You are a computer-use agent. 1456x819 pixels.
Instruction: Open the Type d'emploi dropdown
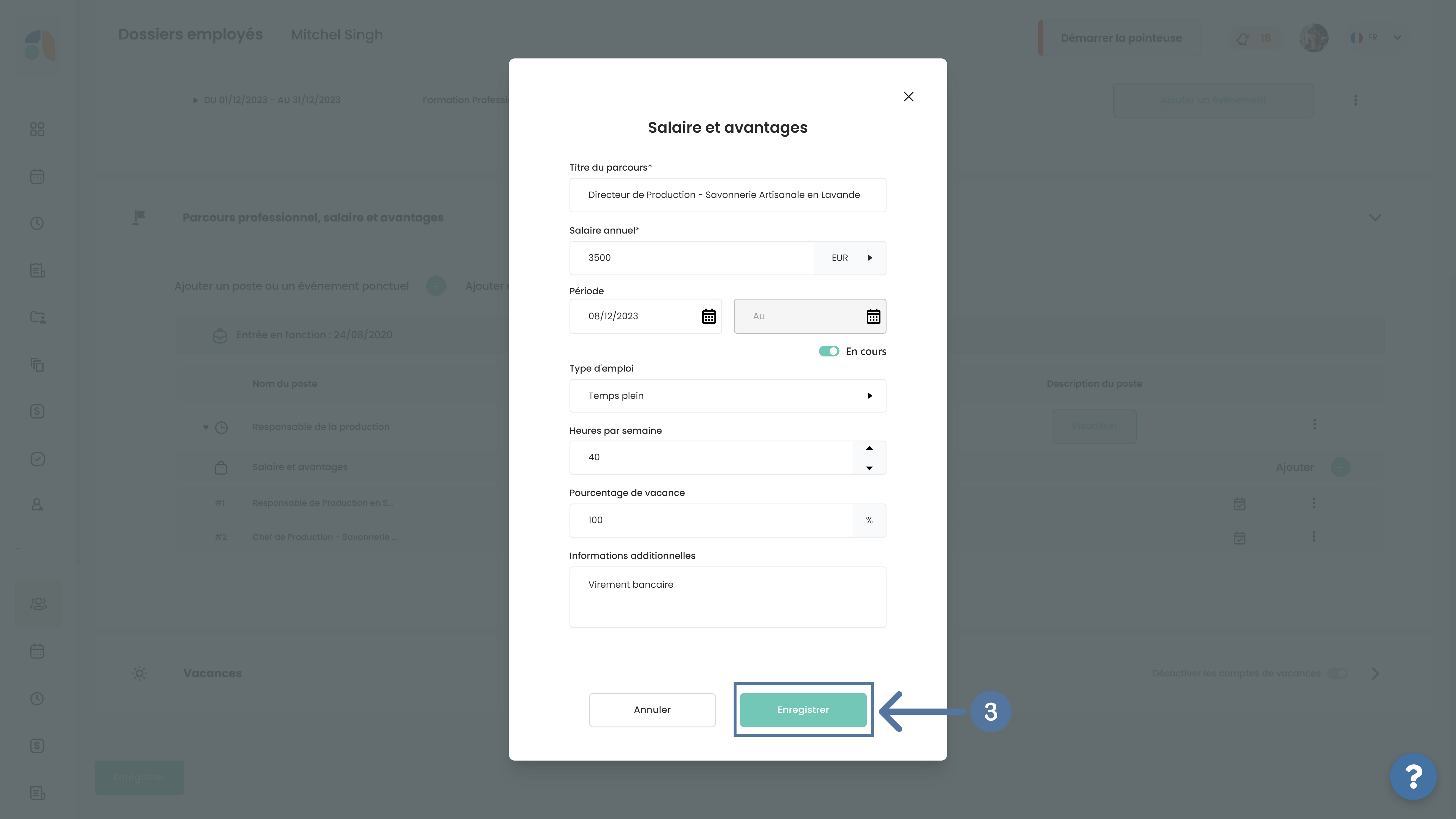[x=728, y=396]
